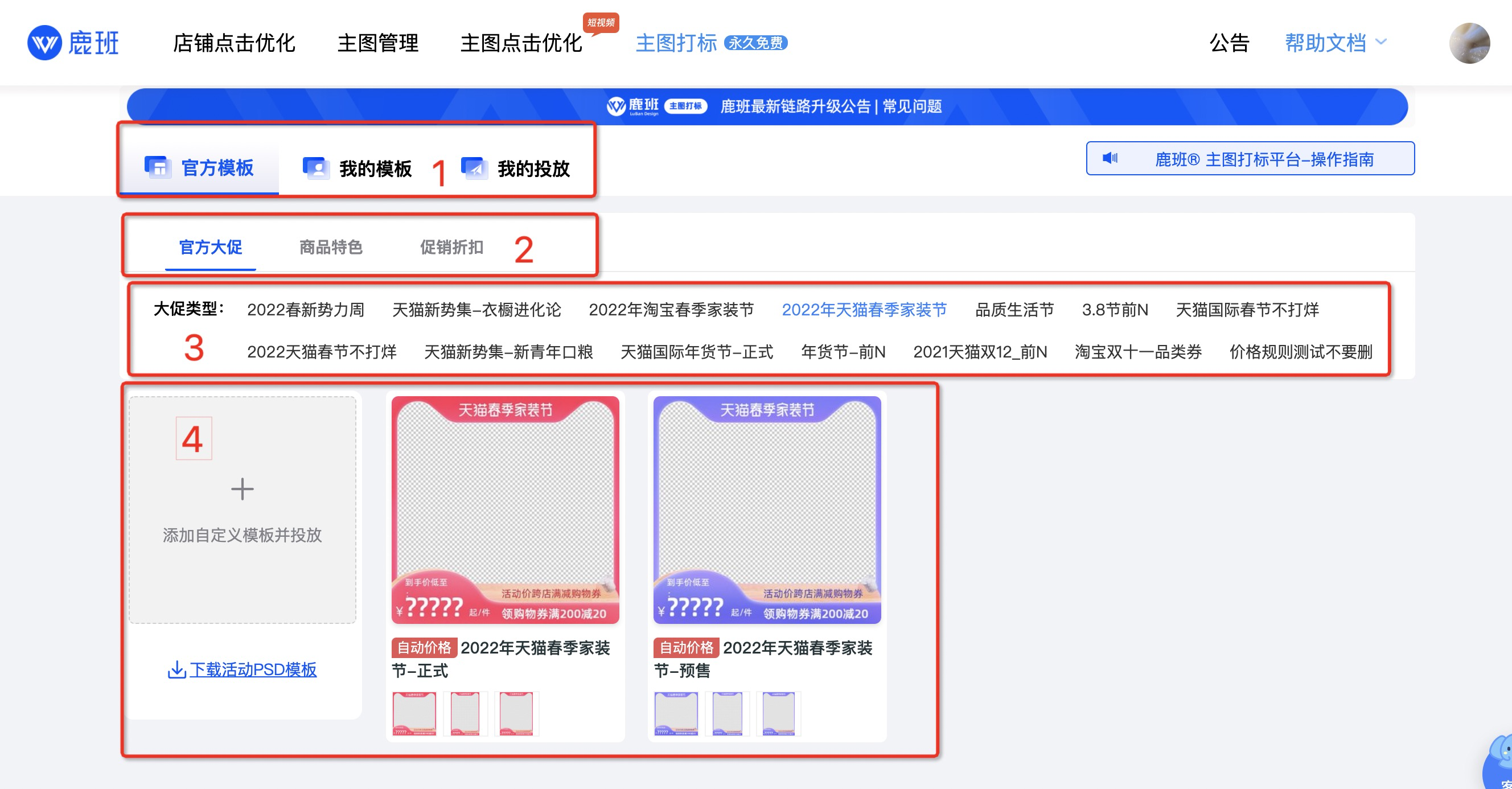Open the 商品特色 category dropdown tab
This screenshot has height=789, width=1512.
[x=332, y=248]
